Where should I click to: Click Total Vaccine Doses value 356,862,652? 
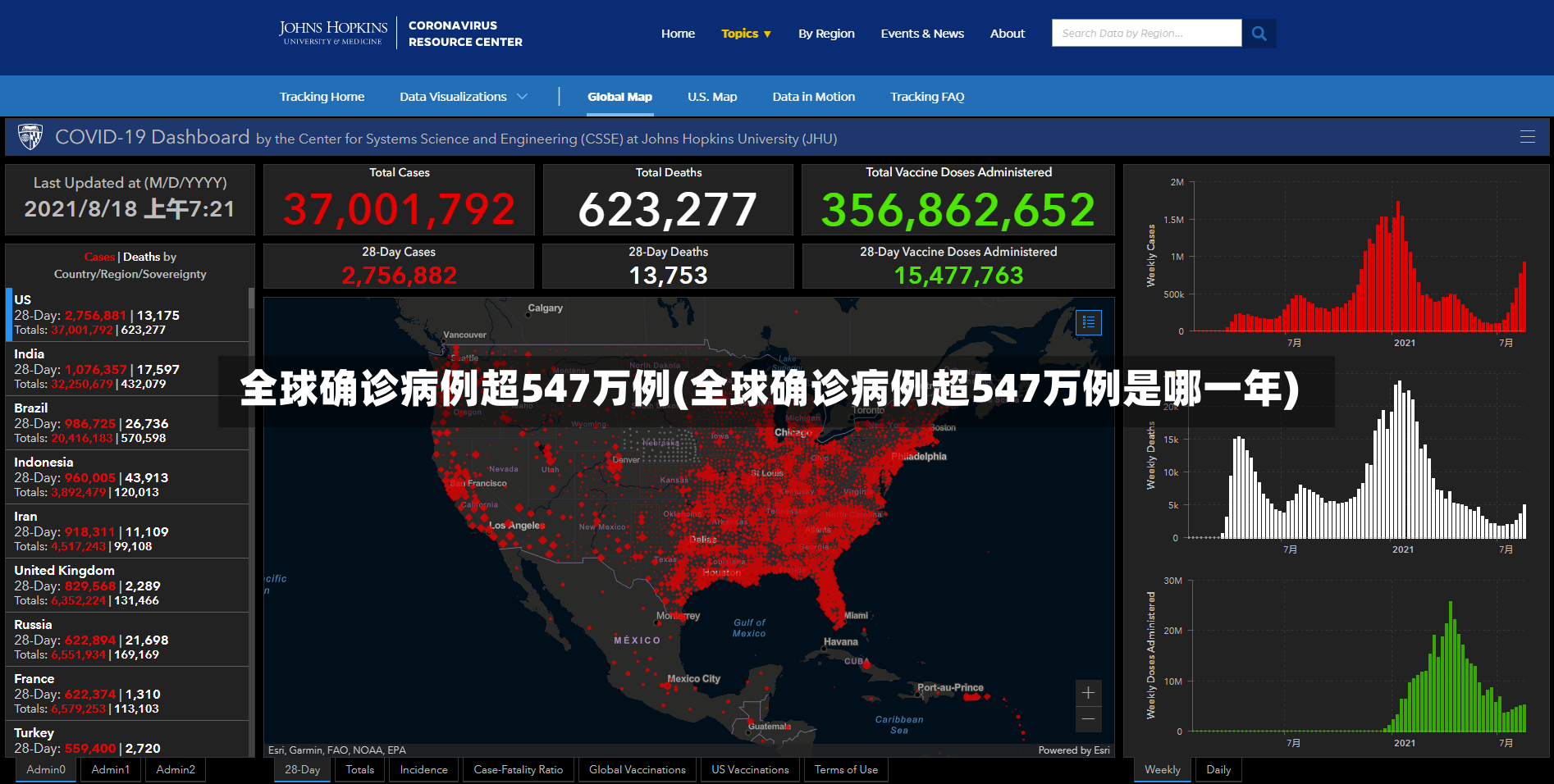point(958,209)
